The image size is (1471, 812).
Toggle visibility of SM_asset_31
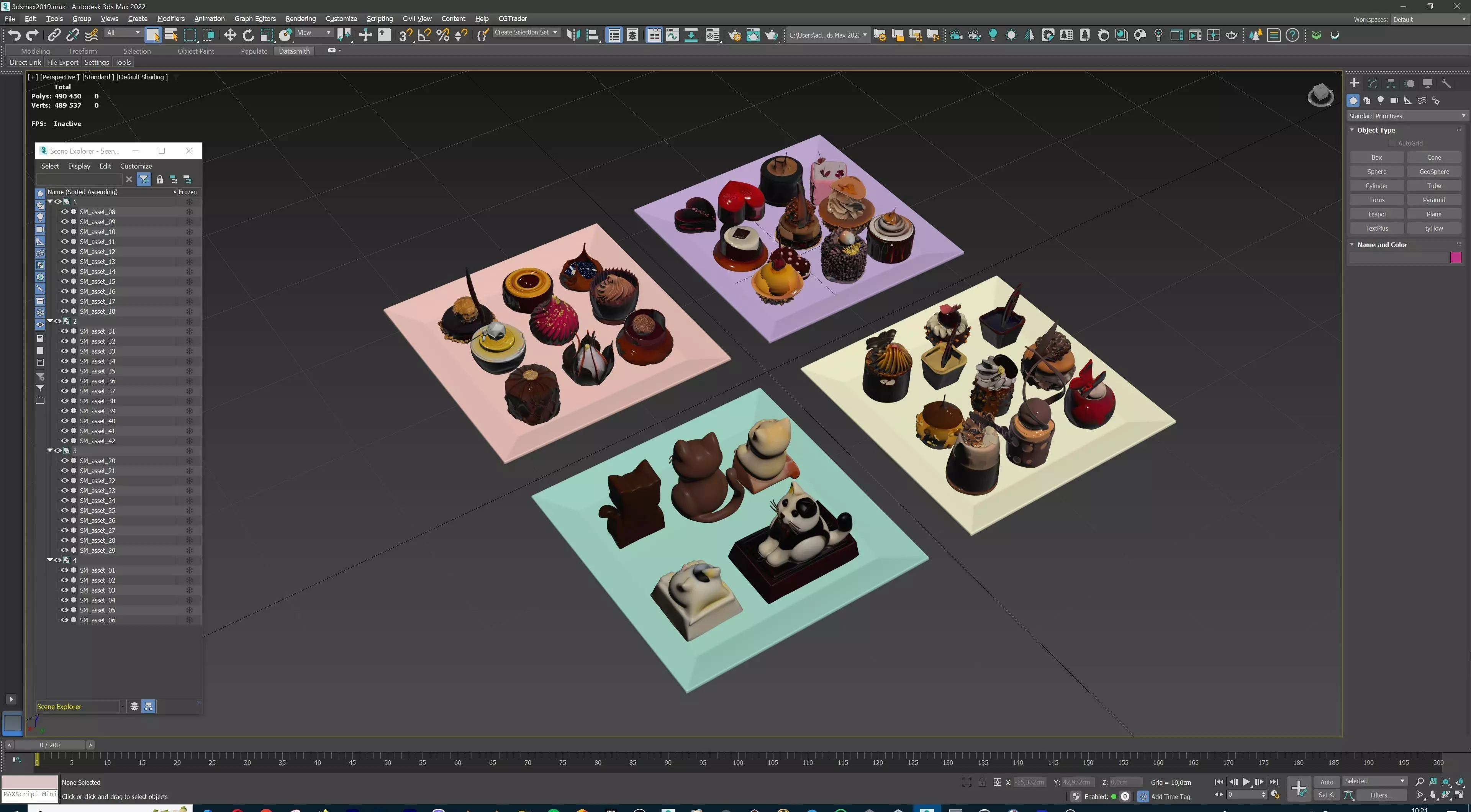(64, 331)
